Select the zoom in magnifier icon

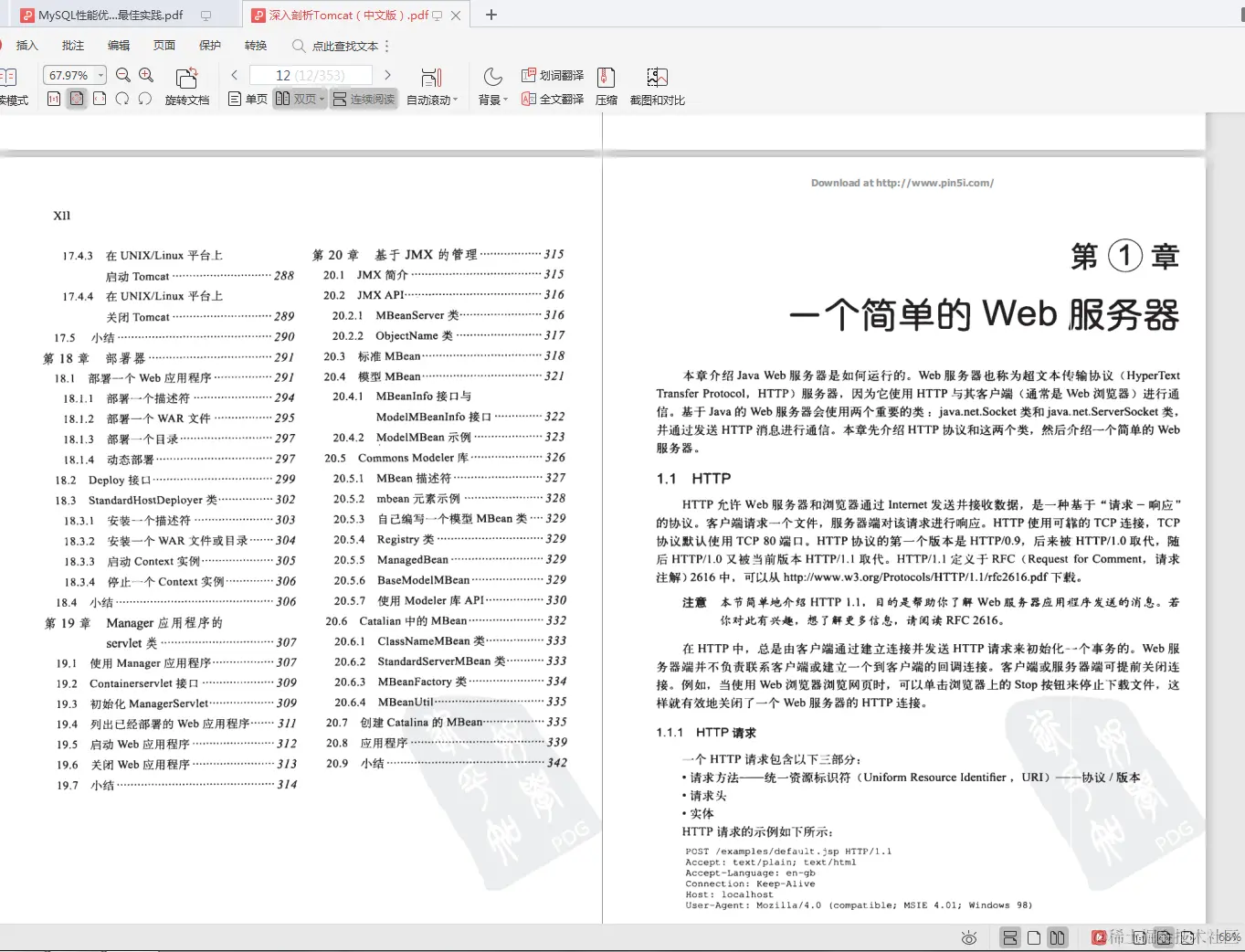(146, 75)
